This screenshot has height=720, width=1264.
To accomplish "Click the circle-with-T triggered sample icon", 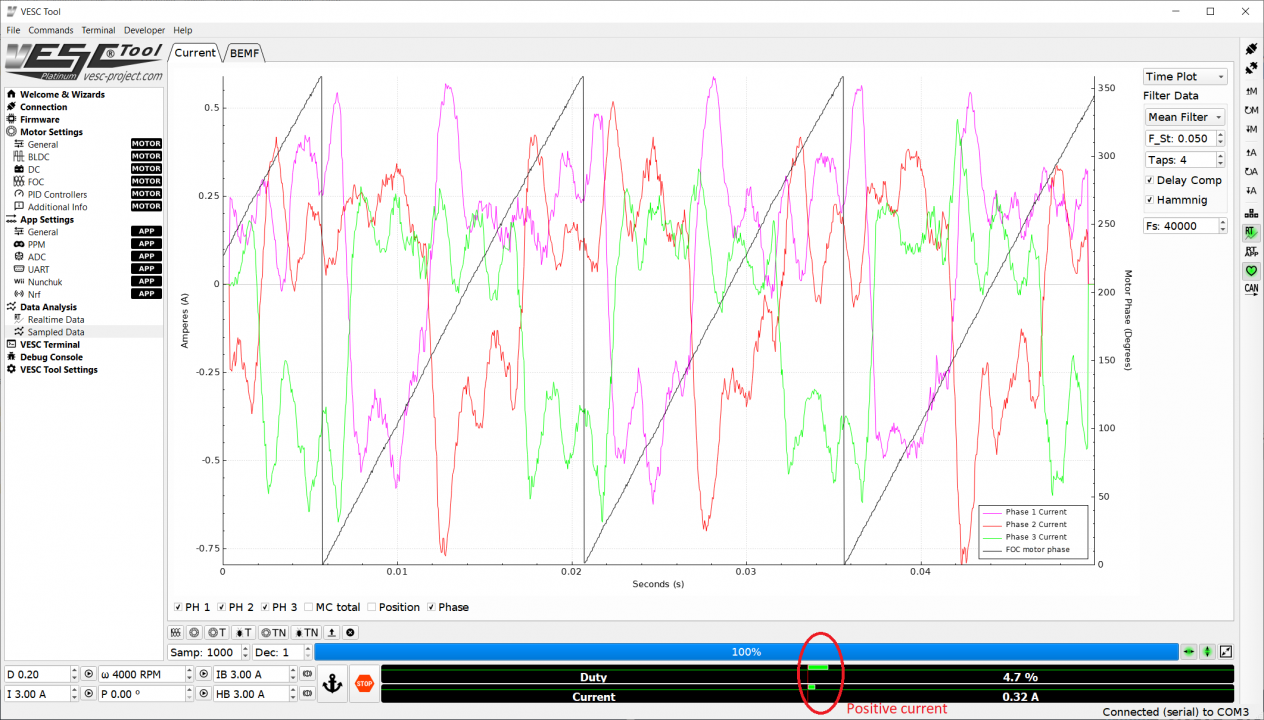I will [216, 632].
